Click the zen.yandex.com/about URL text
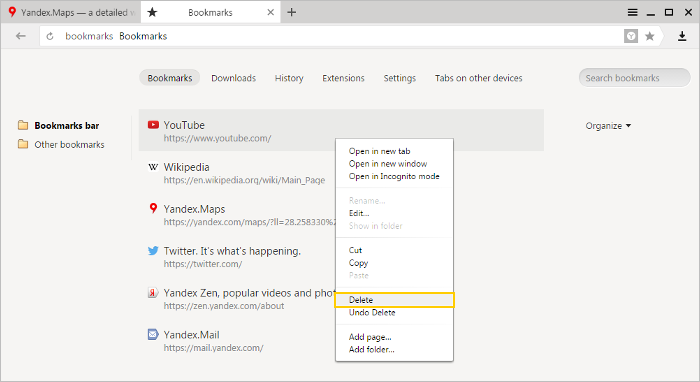This screenshot has width=700, height=382. pos(224,306)
